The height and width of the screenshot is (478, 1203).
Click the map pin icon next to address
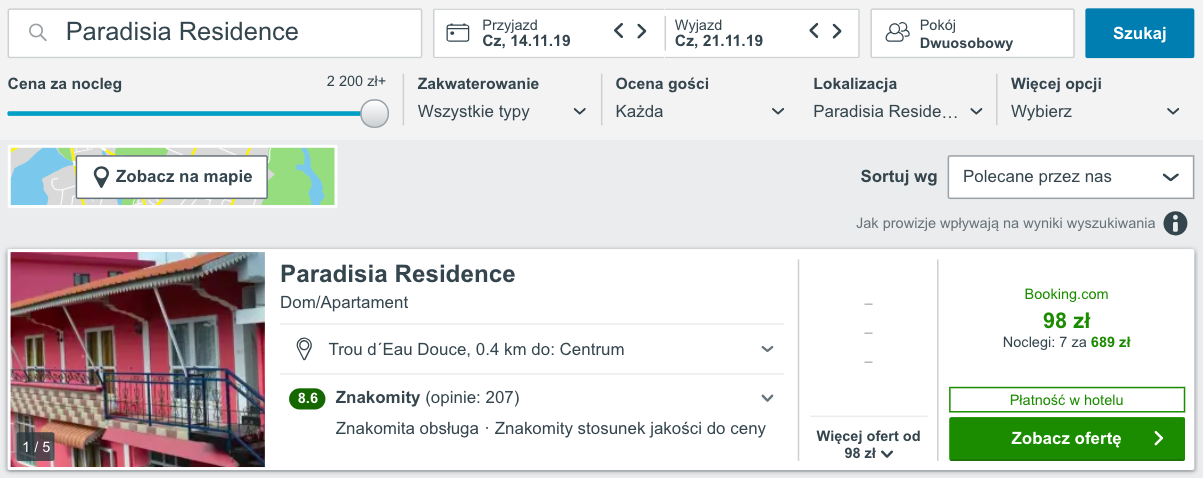point(305,349)
